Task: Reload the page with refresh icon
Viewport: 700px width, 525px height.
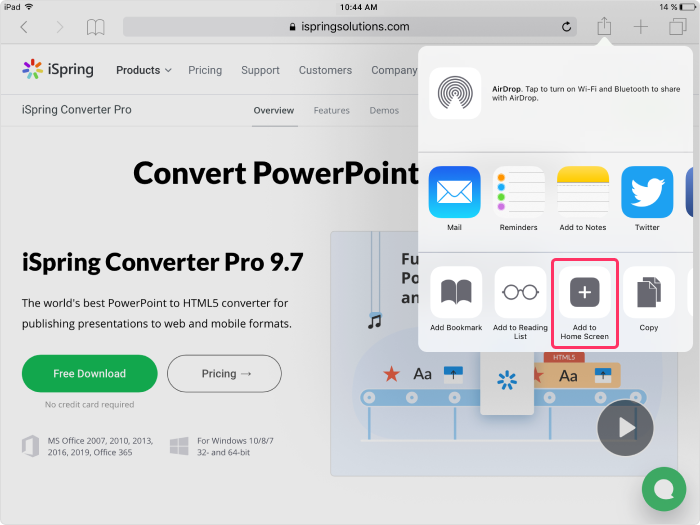Action: tap(566, 27)
